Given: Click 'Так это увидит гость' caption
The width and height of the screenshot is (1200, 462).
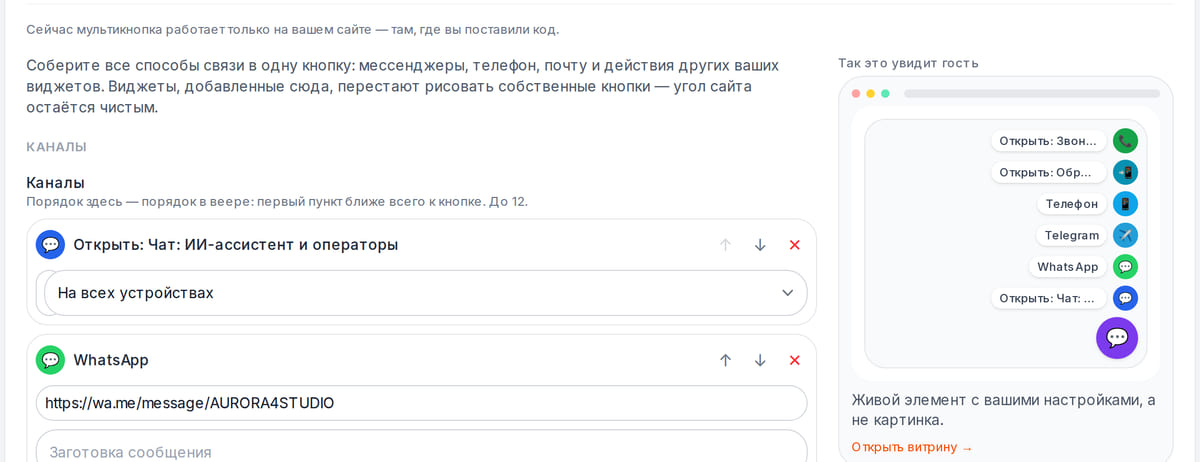Looking at the screenshot, I should 908,63.
